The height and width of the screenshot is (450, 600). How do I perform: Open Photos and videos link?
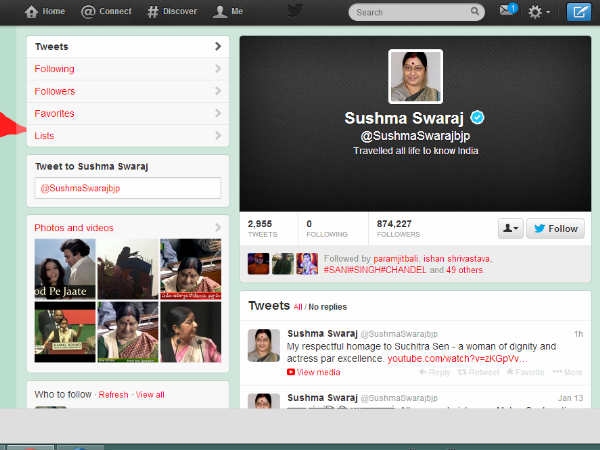click(x=74, y=228)
